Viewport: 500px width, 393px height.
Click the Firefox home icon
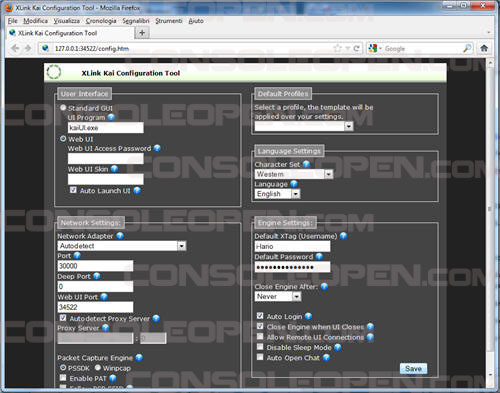pyautogui.click(x=484, y=48)
